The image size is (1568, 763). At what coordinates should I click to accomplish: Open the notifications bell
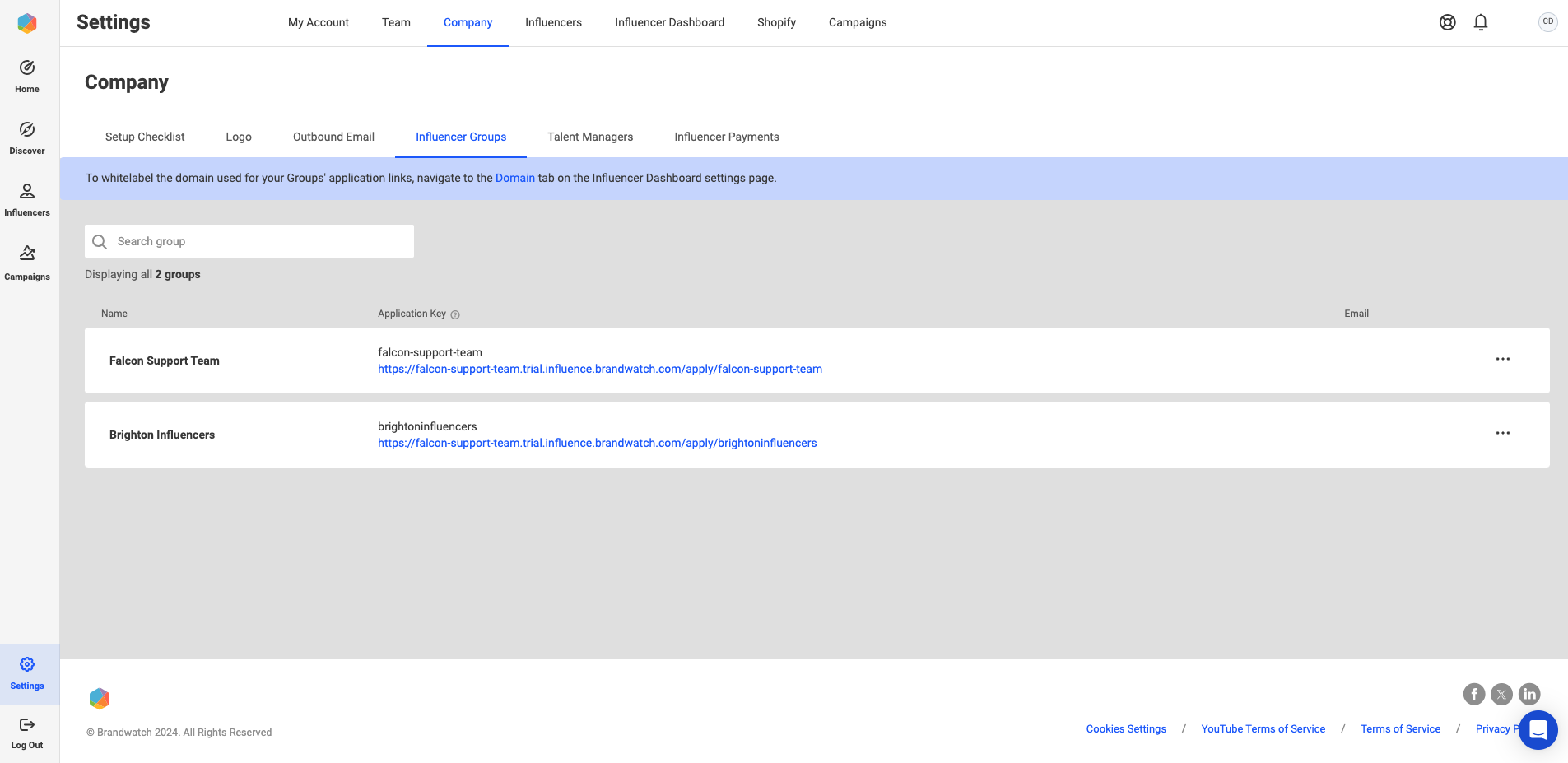[1480, 22]
